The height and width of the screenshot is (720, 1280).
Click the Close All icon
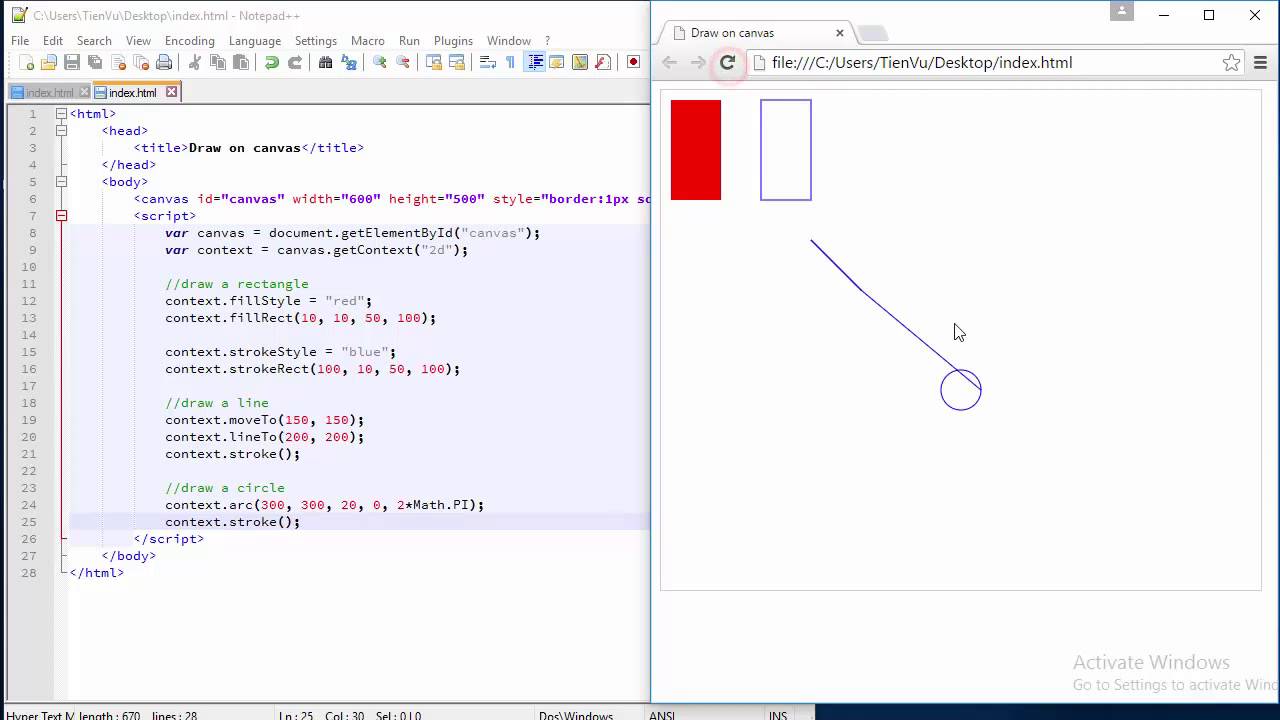point(141,62)
